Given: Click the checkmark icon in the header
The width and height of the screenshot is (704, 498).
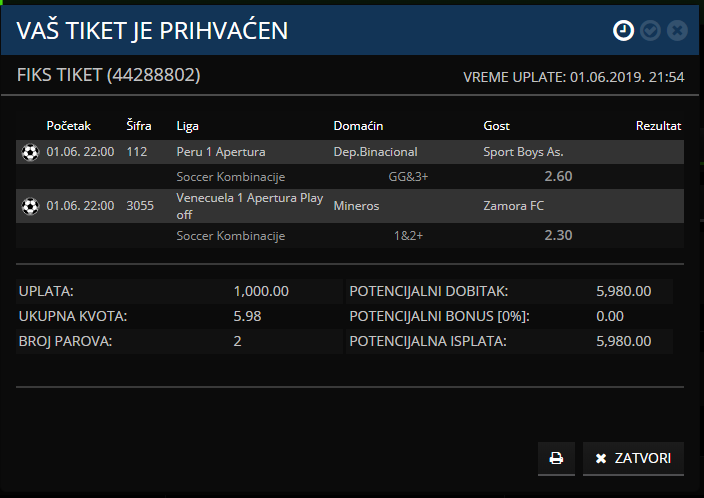Looking at the screenshot, I should coord(650,31).
